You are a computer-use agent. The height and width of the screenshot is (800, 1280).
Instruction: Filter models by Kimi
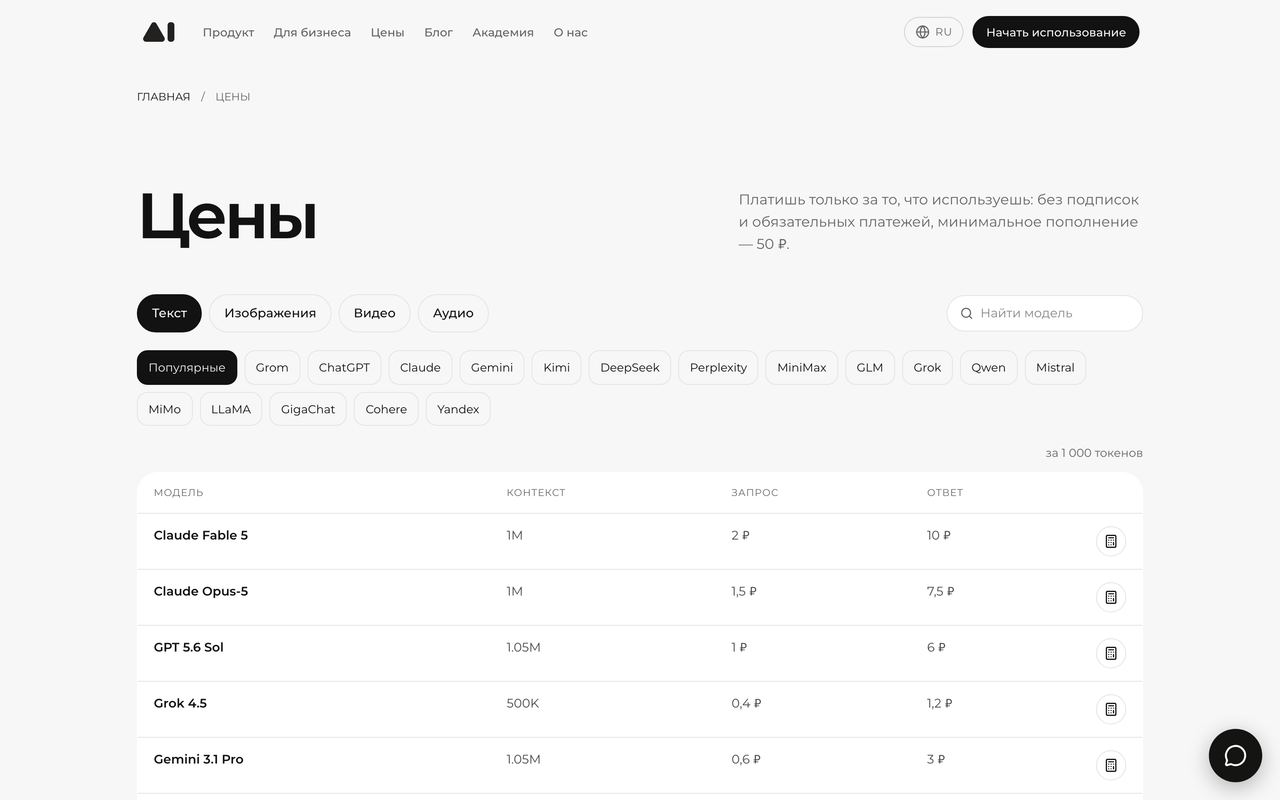click(x=556, y=367)
